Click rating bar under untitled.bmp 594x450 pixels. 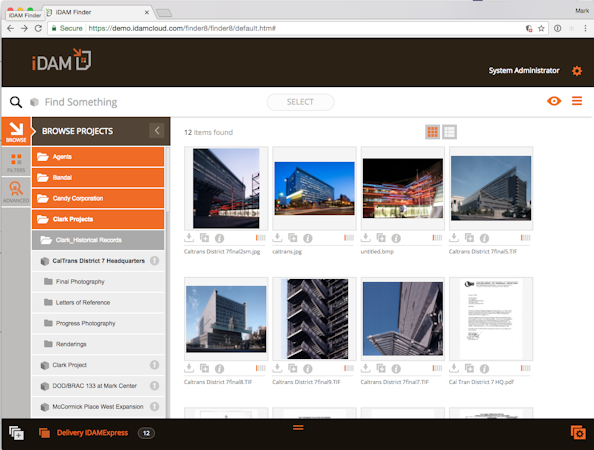(x=437, y=238)
